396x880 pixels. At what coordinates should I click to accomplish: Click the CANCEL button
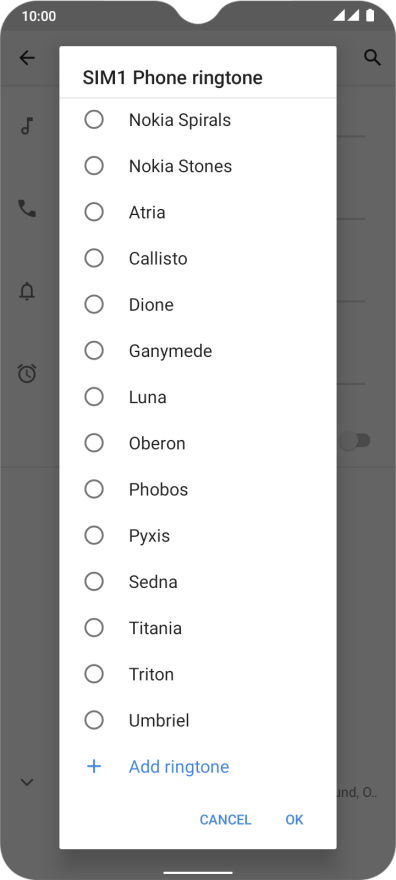[x=225, y=820]
